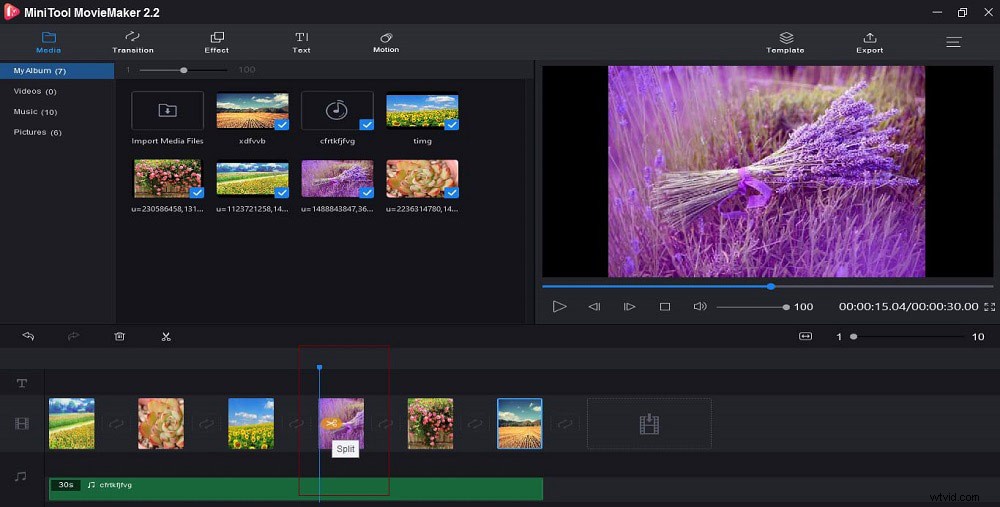Toggle checkmark on cfrtkfjfvg music file
This screenshot has height=507, width=1000.
tap(366, 124)
